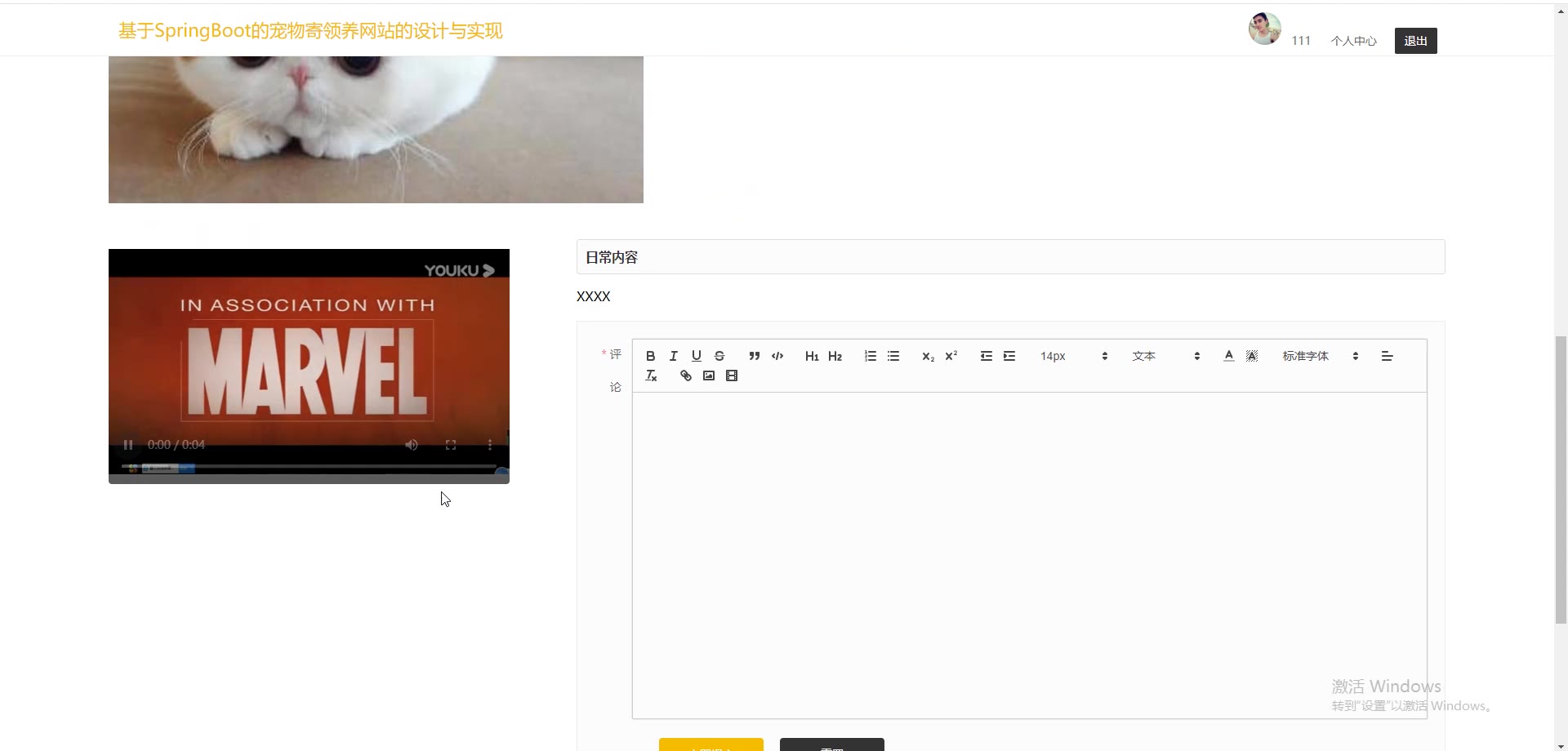
Task: Insert an image into the comment
Action: point(708,375)
